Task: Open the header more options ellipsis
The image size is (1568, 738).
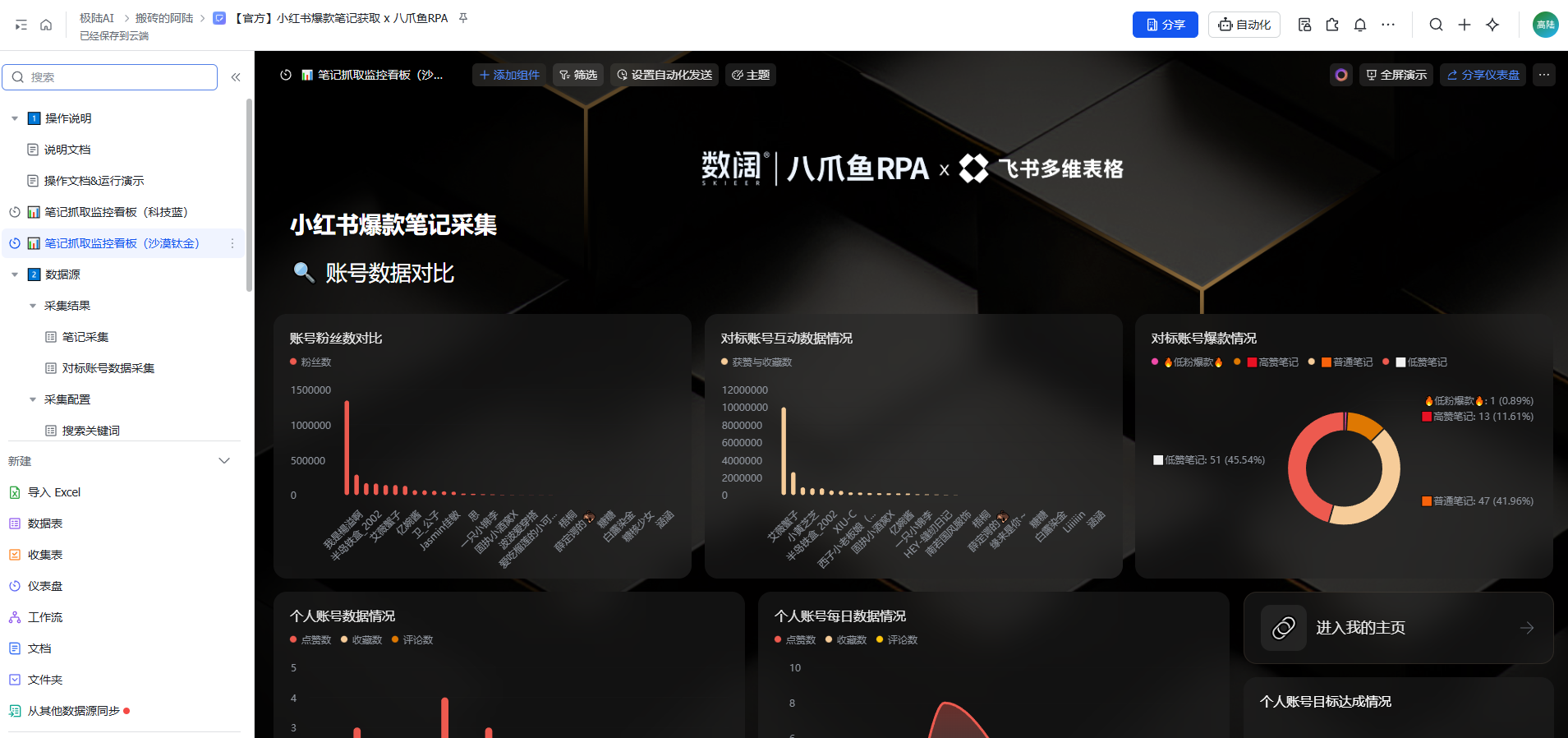Action: 1388,25
